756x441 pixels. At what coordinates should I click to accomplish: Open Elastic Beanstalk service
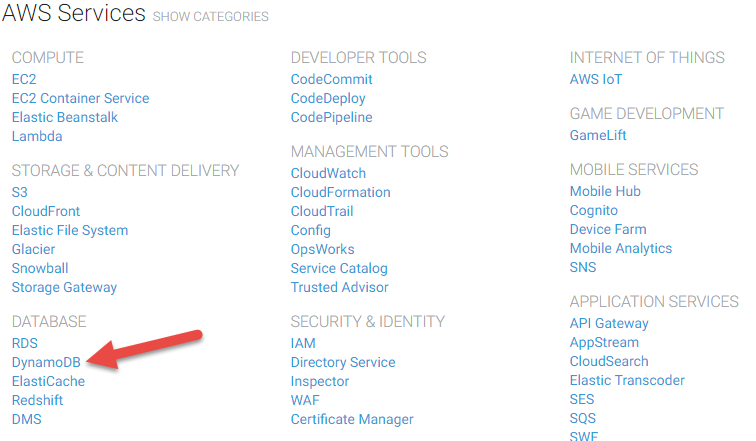[65, 117]
